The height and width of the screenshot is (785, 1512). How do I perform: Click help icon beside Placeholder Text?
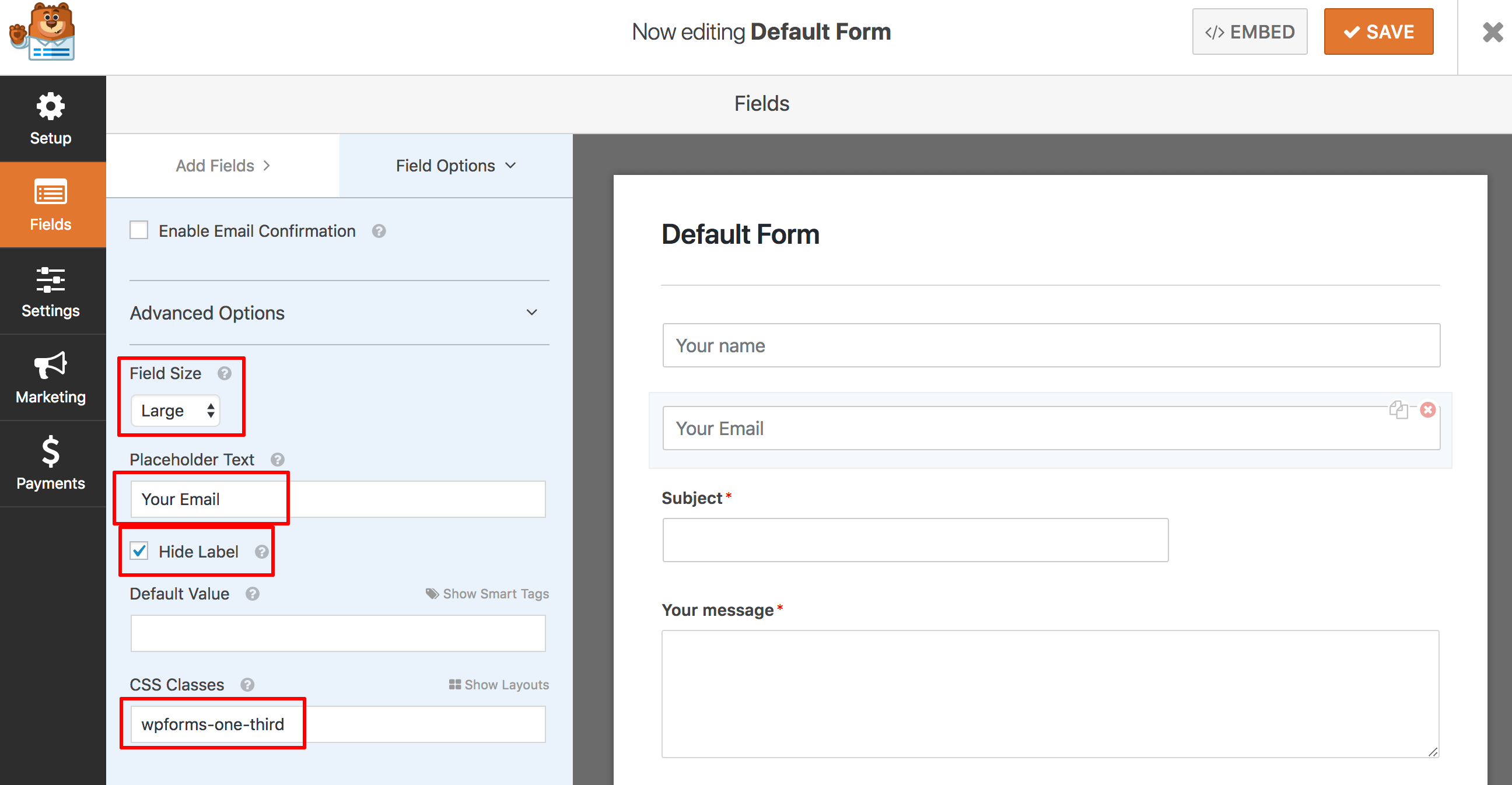[278, 460]
